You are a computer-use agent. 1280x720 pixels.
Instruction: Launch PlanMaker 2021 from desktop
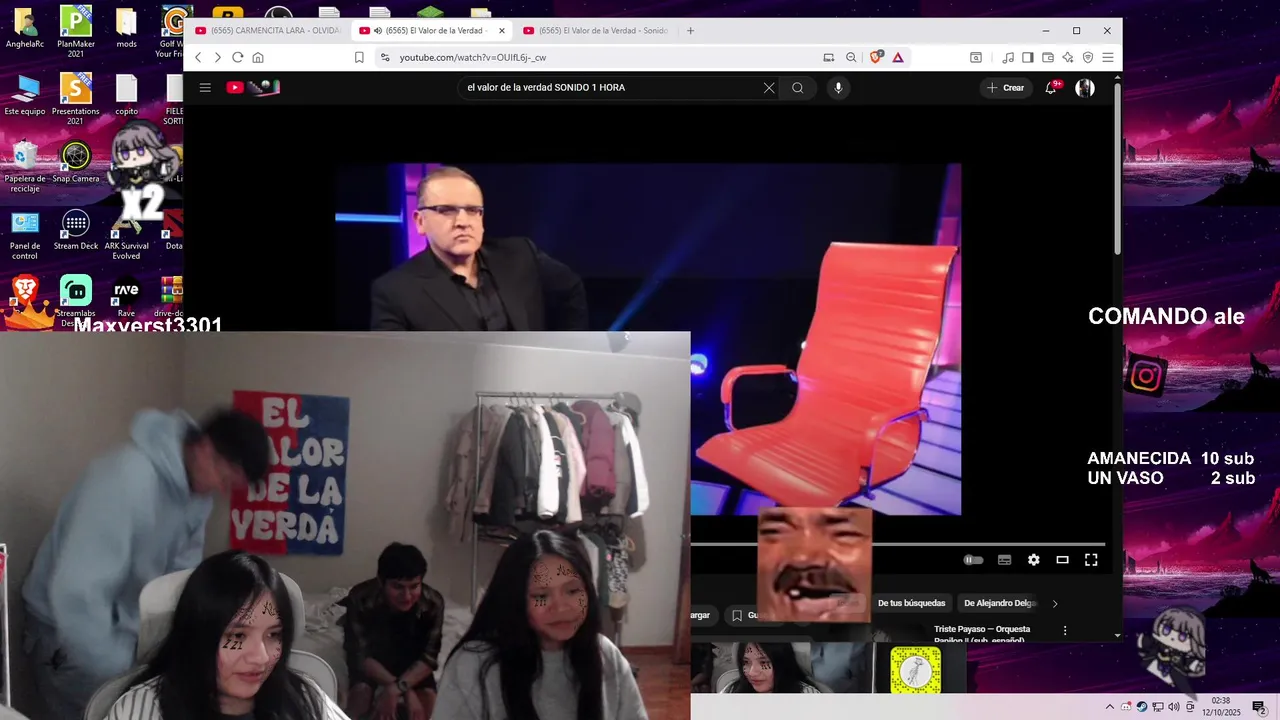pyautogui.click(x=76, y=30)
